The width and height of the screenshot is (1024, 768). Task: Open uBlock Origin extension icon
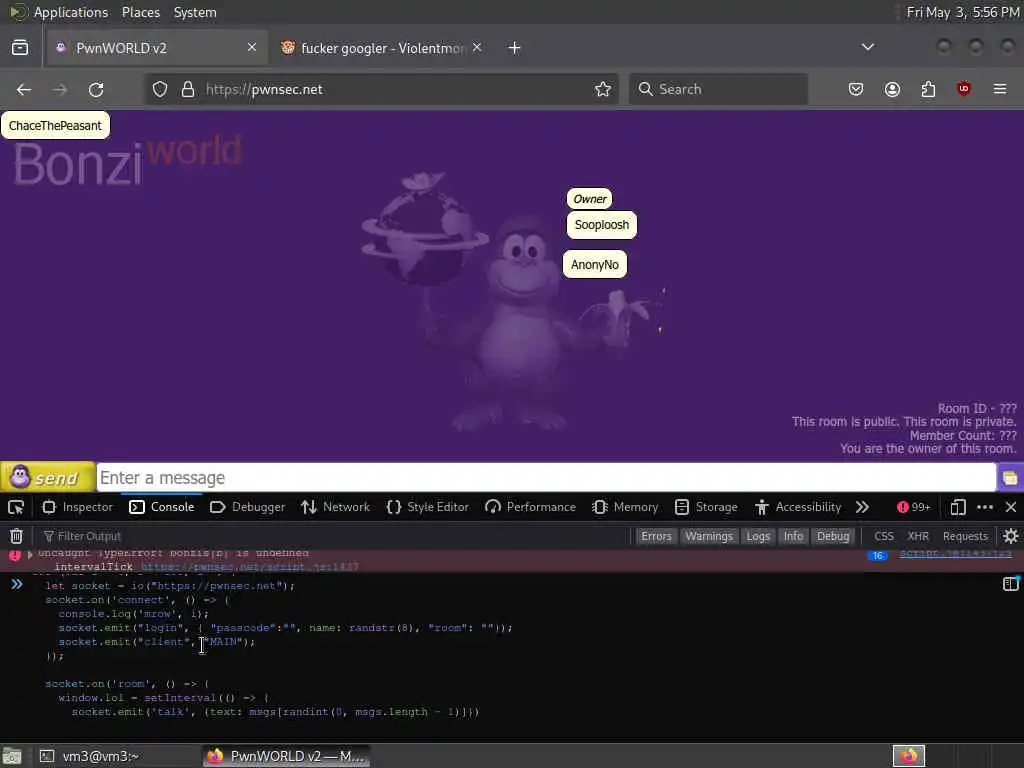[964, 89]
